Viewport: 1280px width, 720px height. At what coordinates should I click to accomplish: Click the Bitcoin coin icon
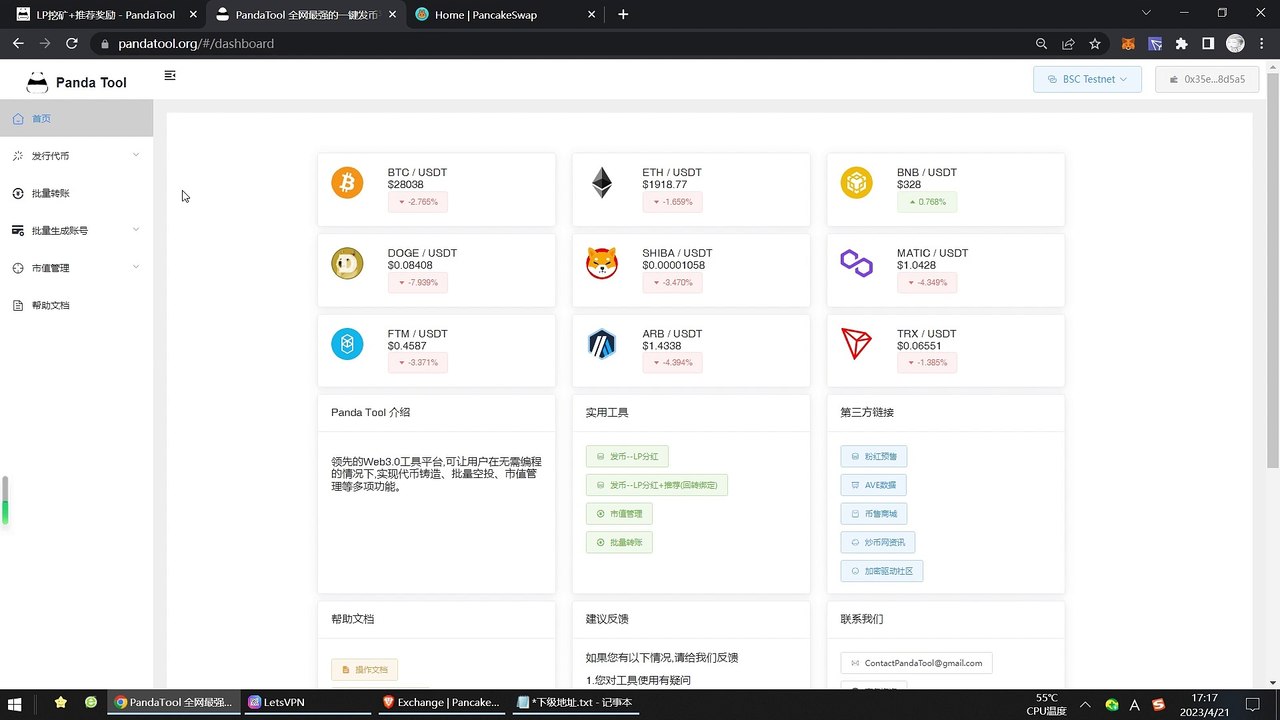pos(348,183)
